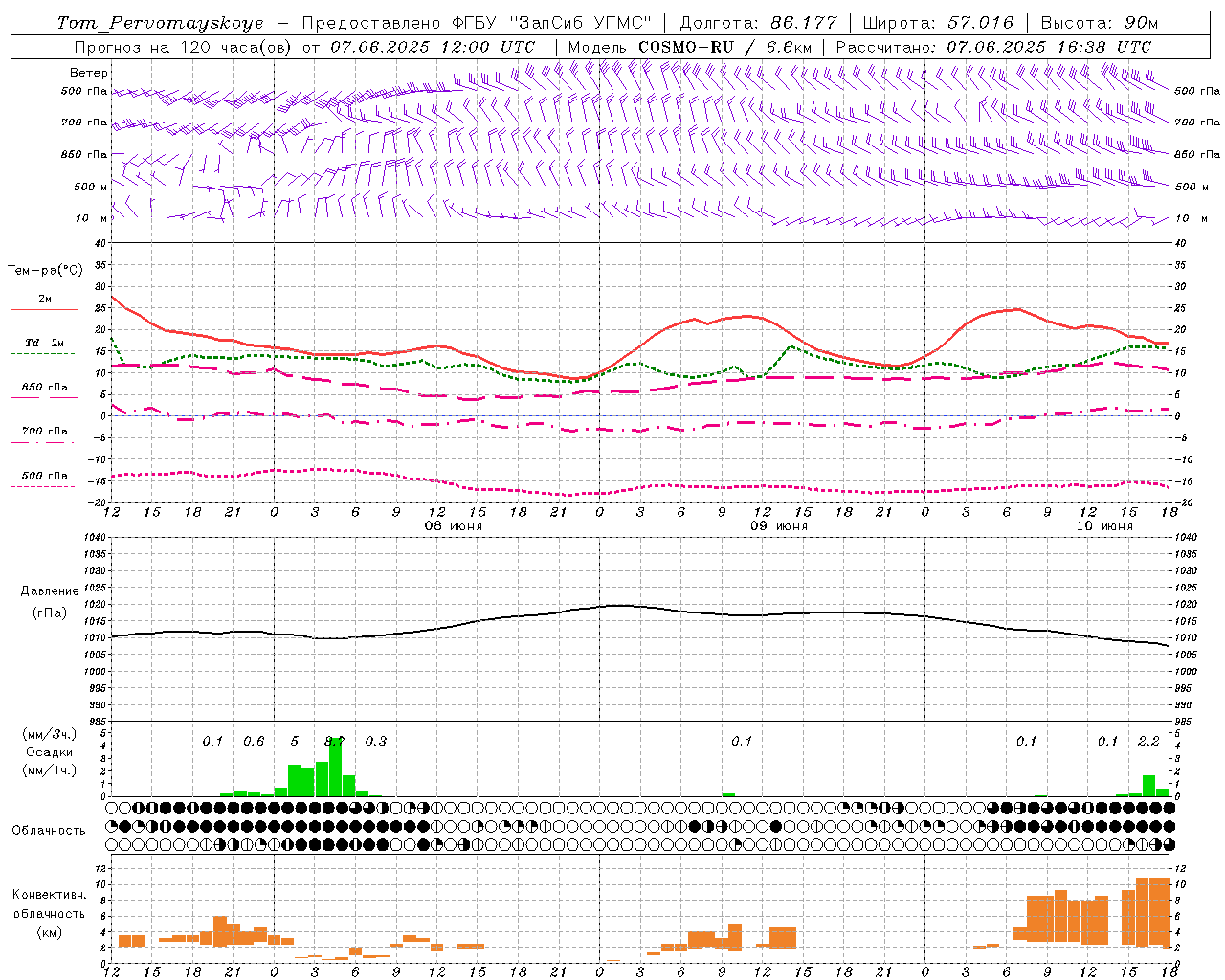Select the (мм/1ч.) precipitation unit label
The height and width of the screenshot is (980, 1225).
[49, 770]
